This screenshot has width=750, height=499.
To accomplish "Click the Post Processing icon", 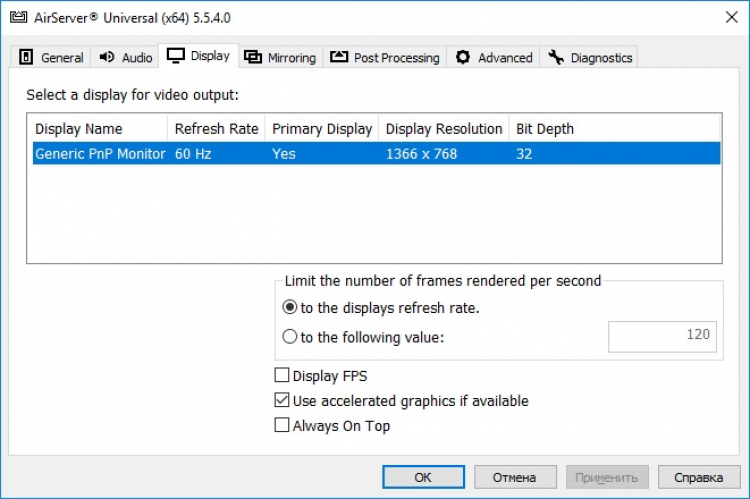I will 339,57.
